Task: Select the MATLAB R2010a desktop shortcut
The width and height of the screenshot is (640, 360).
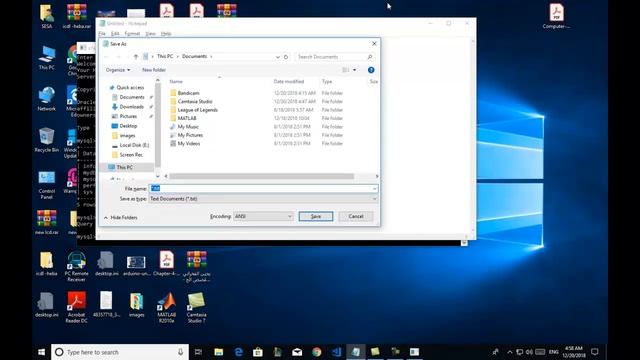Action: pyautogui.click(x=167, y=307)
